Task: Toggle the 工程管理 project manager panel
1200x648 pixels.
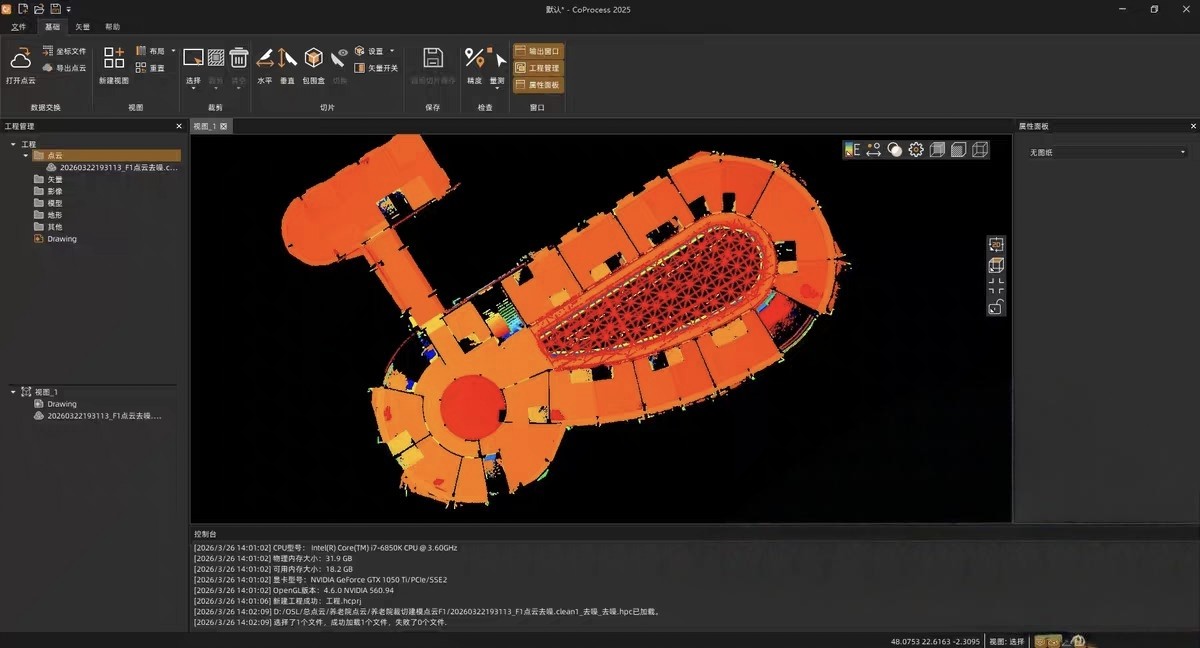Action: click(x=538, y=68)
